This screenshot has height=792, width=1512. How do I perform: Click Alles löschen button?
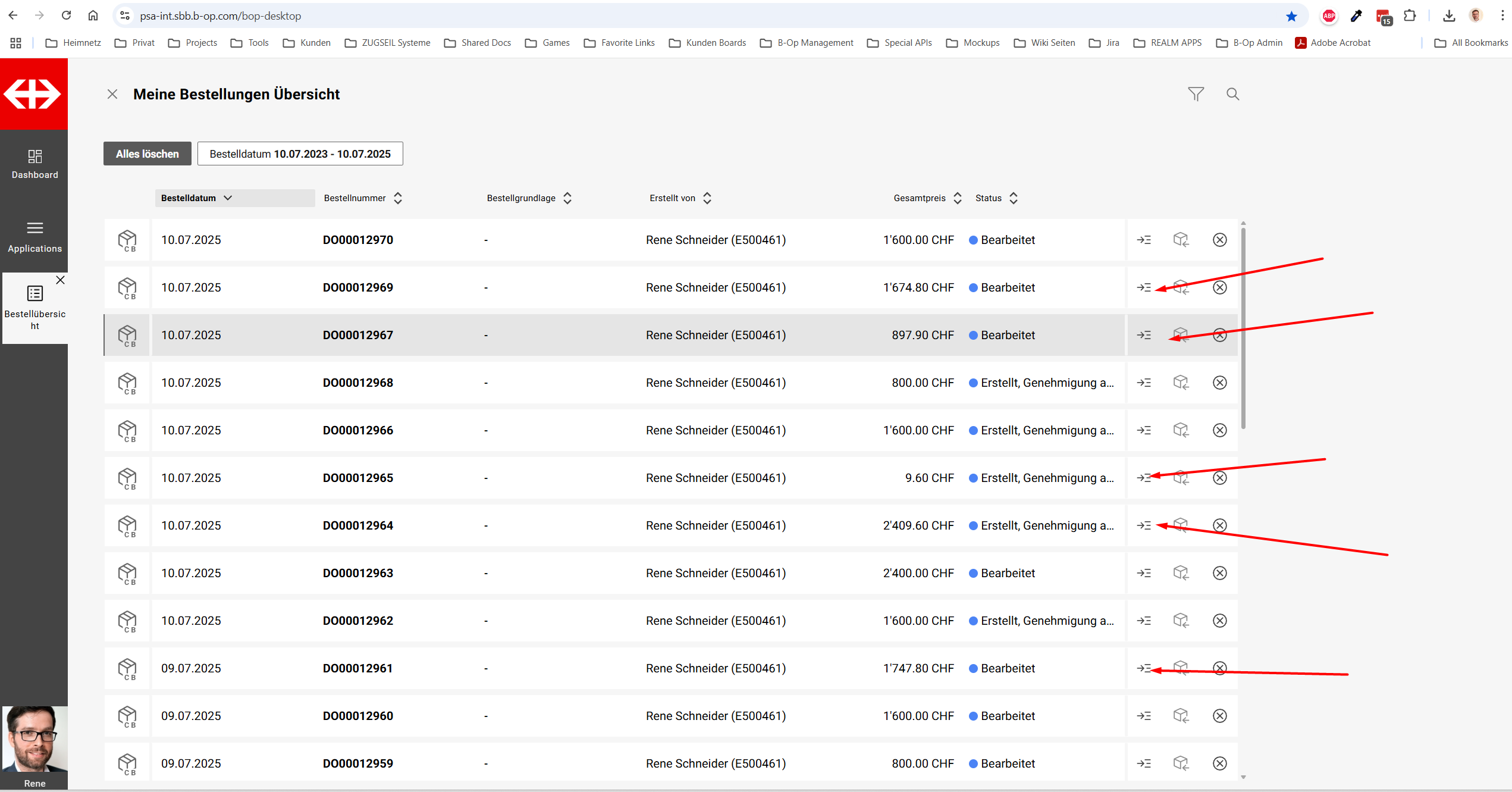pos(147,154)
